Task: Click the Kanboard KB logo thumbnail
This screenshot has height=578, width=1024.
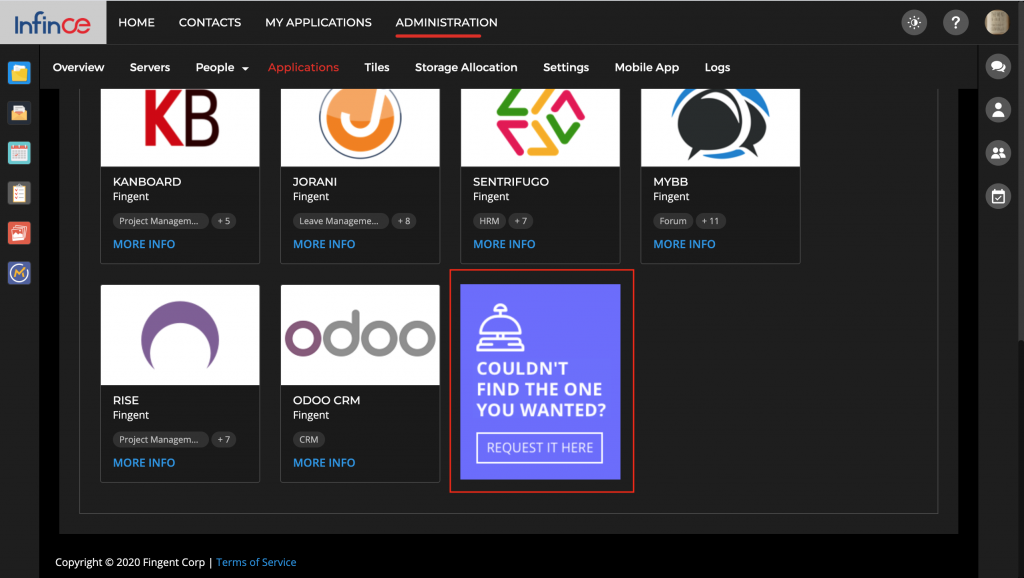Action: coord(180,127)
